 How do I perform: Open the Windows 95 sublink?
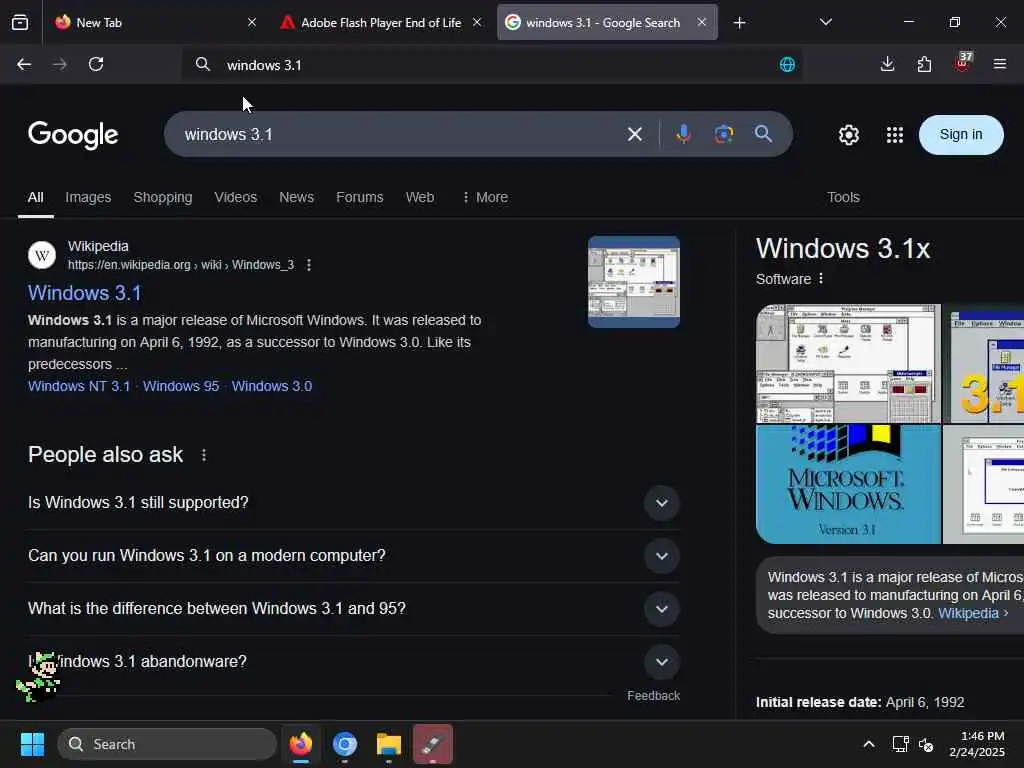pyautogui.click(x=181, y=386)
